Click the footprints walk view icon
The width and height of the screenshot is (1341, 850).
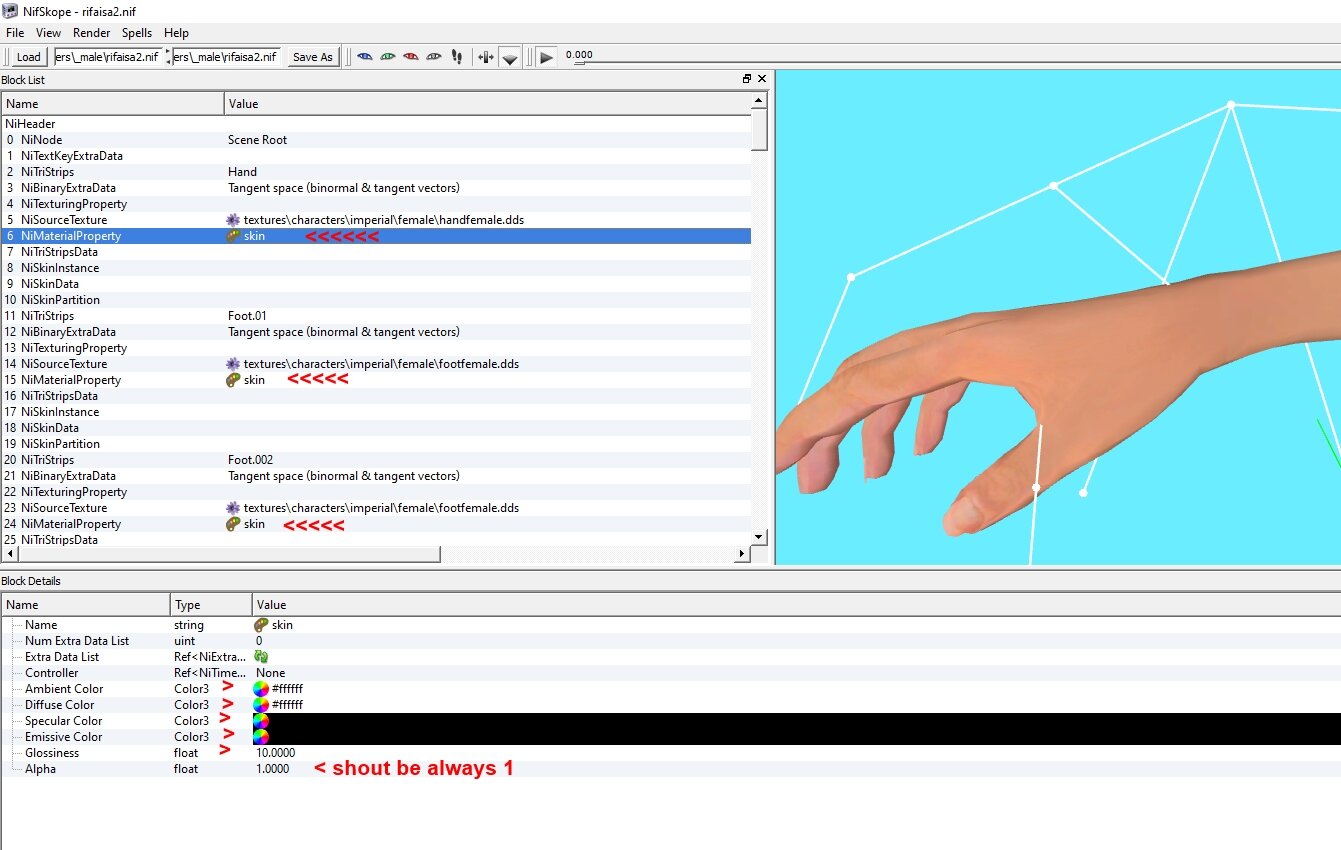click(457, 57)
